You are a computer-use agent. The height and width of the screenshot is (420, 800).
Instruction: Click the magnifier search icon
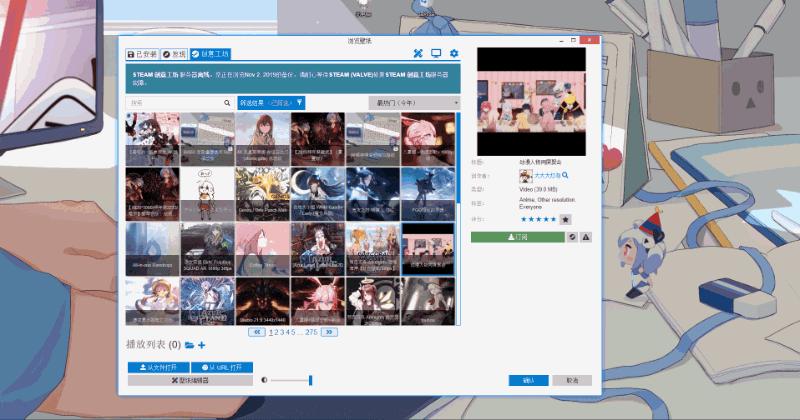(227, 103)
